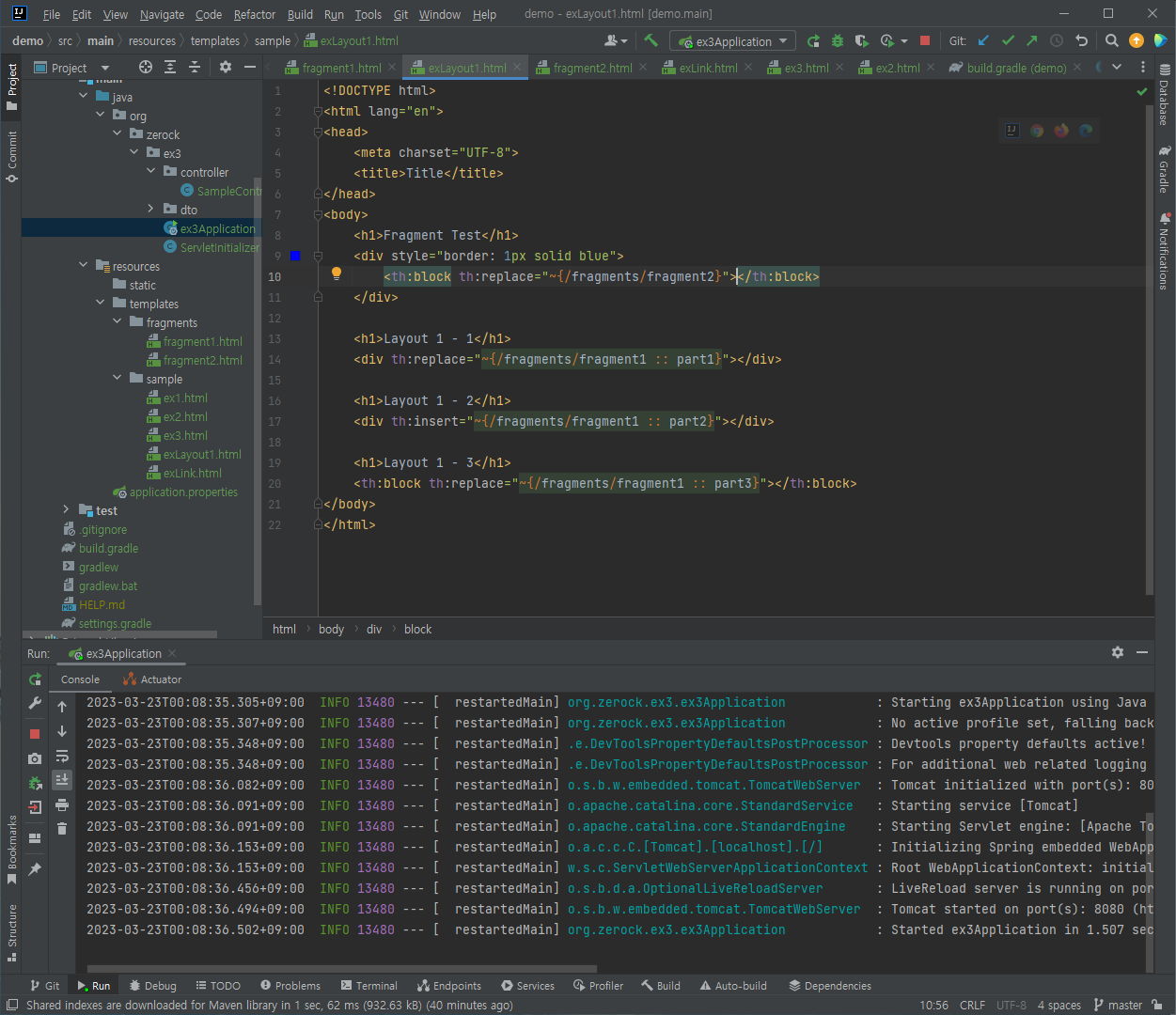The height and width of the screenshot is (1015, 1176).
Task: Click the Print icon in Run panel
Action: click(62, 804)
